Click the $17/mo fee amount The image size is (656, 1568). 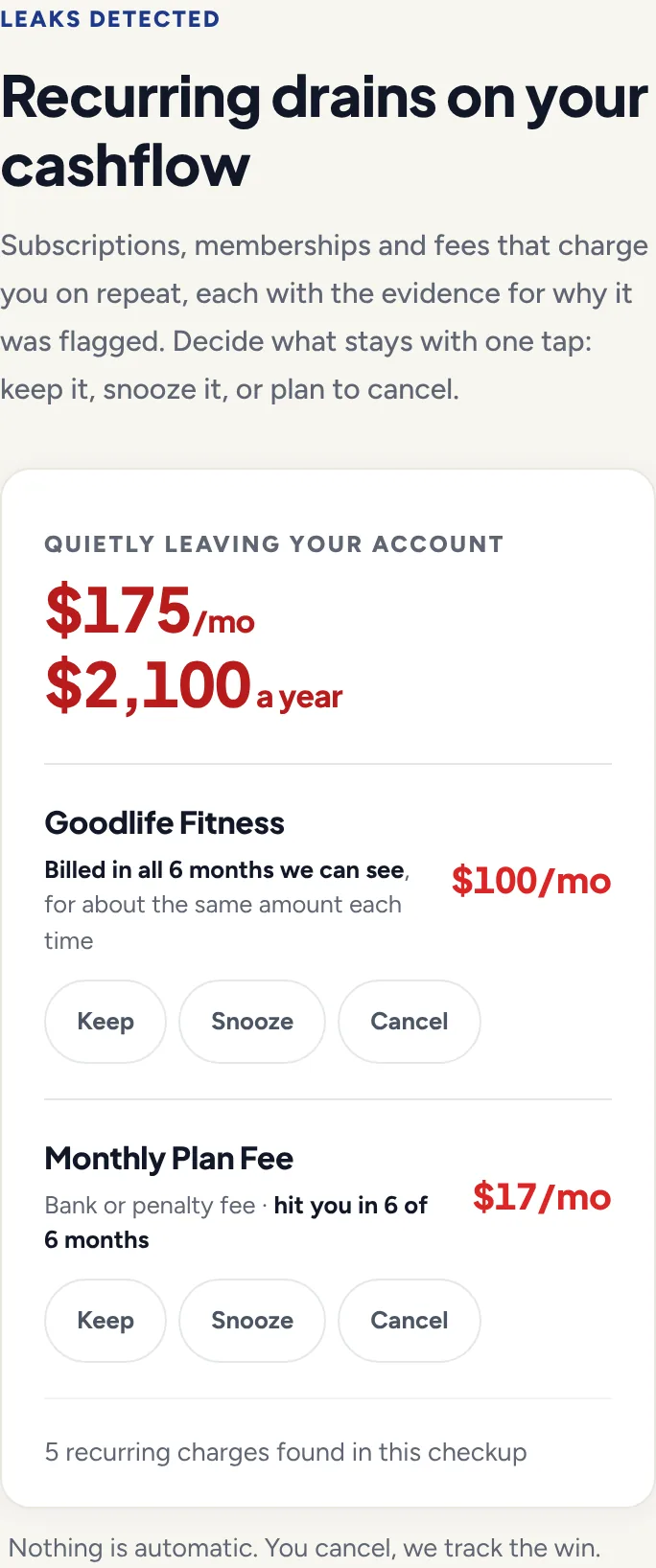click(x=542, y=1197)
